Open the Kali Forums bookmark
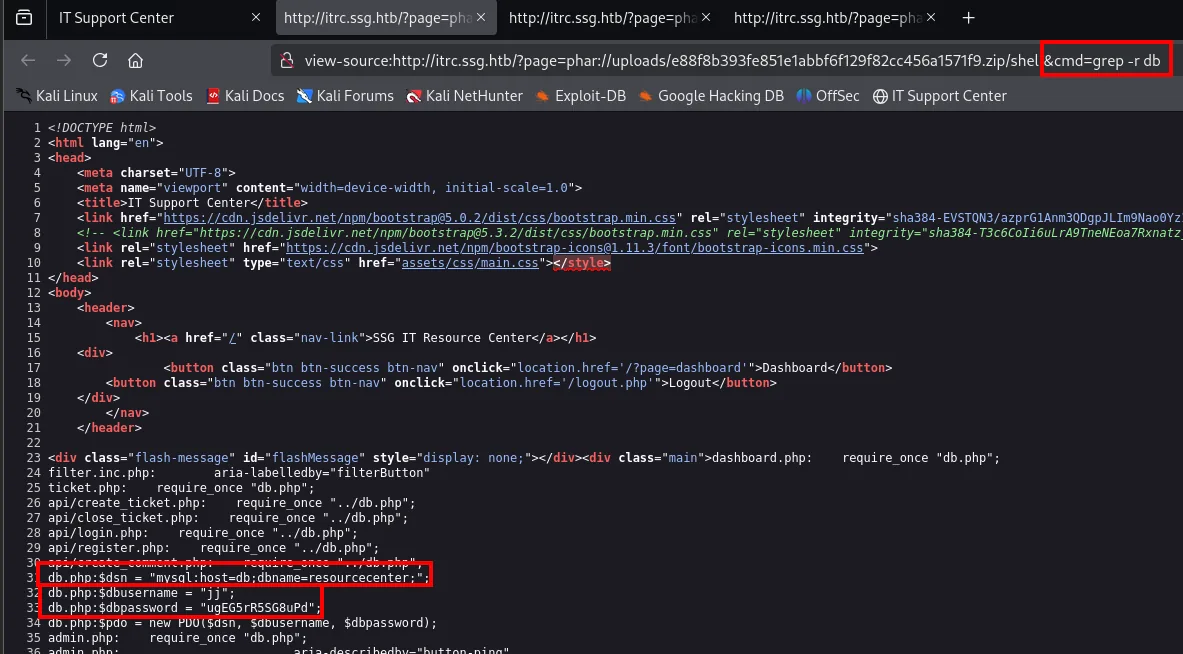Image resolution: width=1183 pixels, height=654 pixels. coord(345,96)
